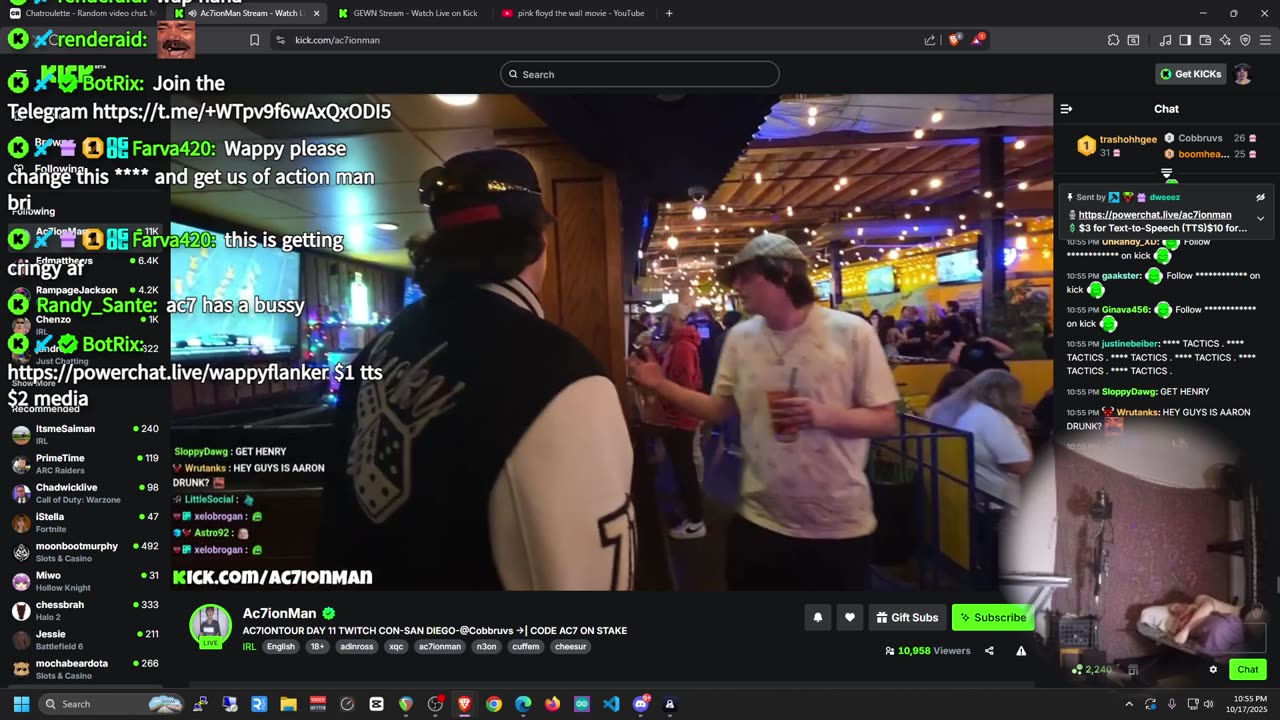
Task: Open the Brave Wallet icon
Action: click(x=1205, y=40)
